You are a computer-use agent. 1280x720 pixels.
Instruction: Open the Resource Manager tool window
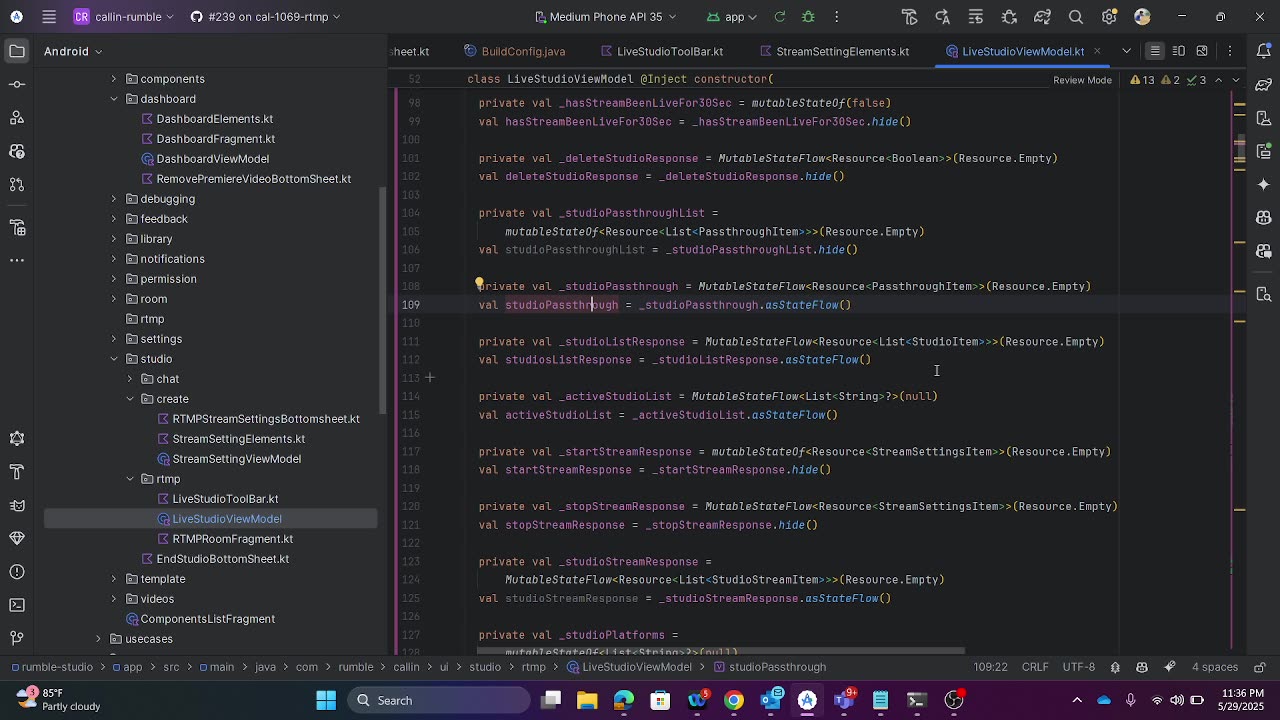17,227
